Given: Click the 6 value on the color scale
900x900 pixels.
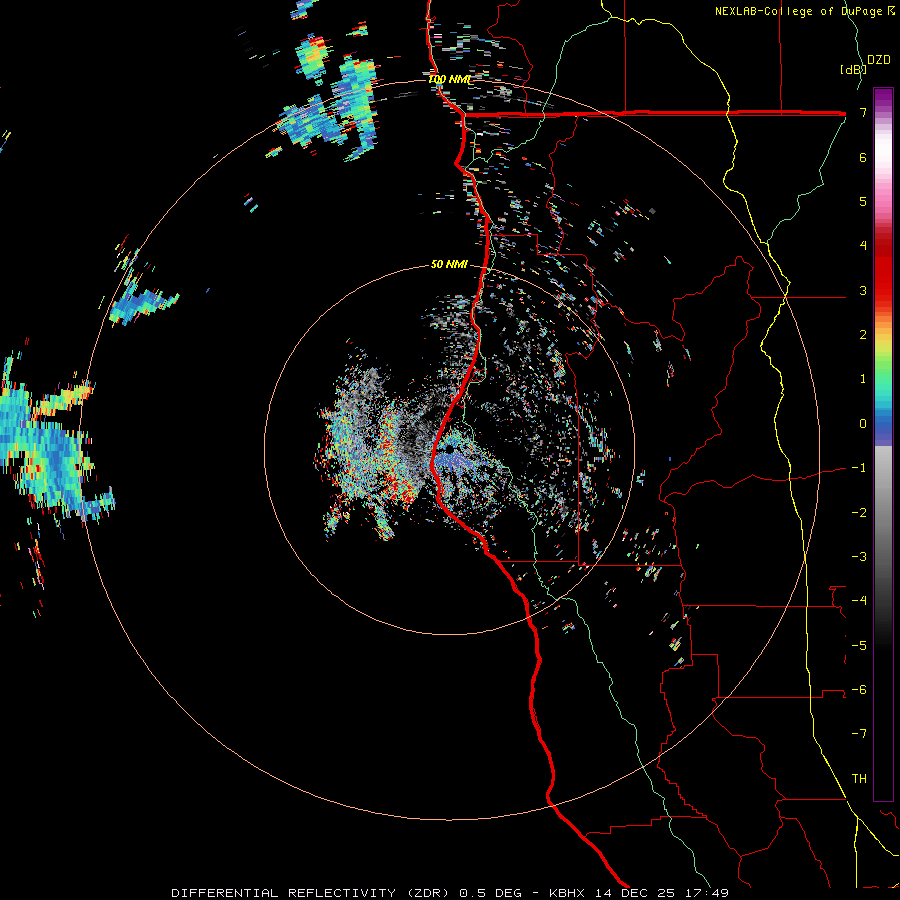Looking at the screenshot, I should [863, 157].
